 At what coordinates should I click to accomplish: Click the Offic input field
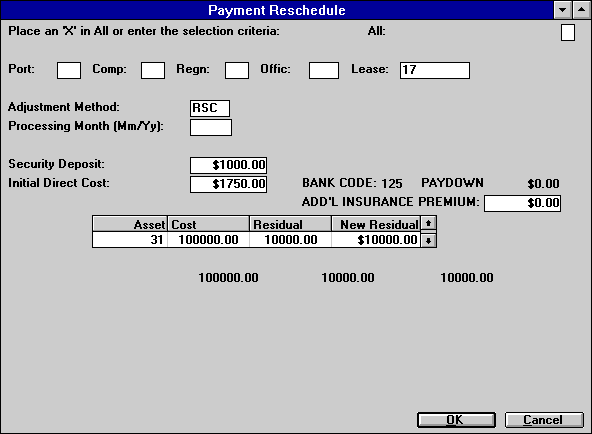(x=324, y=71)
